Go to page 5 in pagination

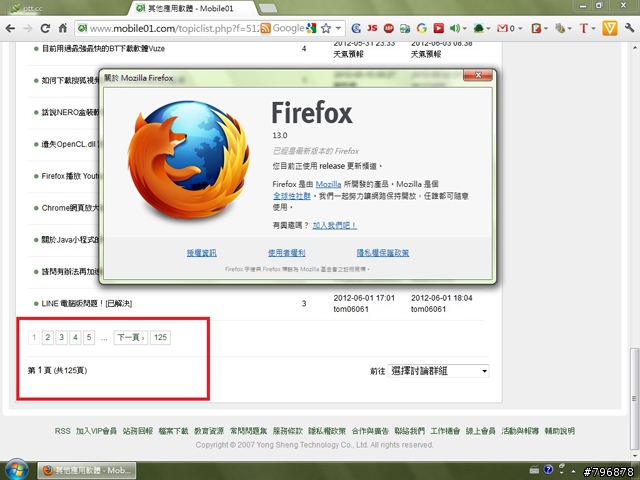point(89,338)
